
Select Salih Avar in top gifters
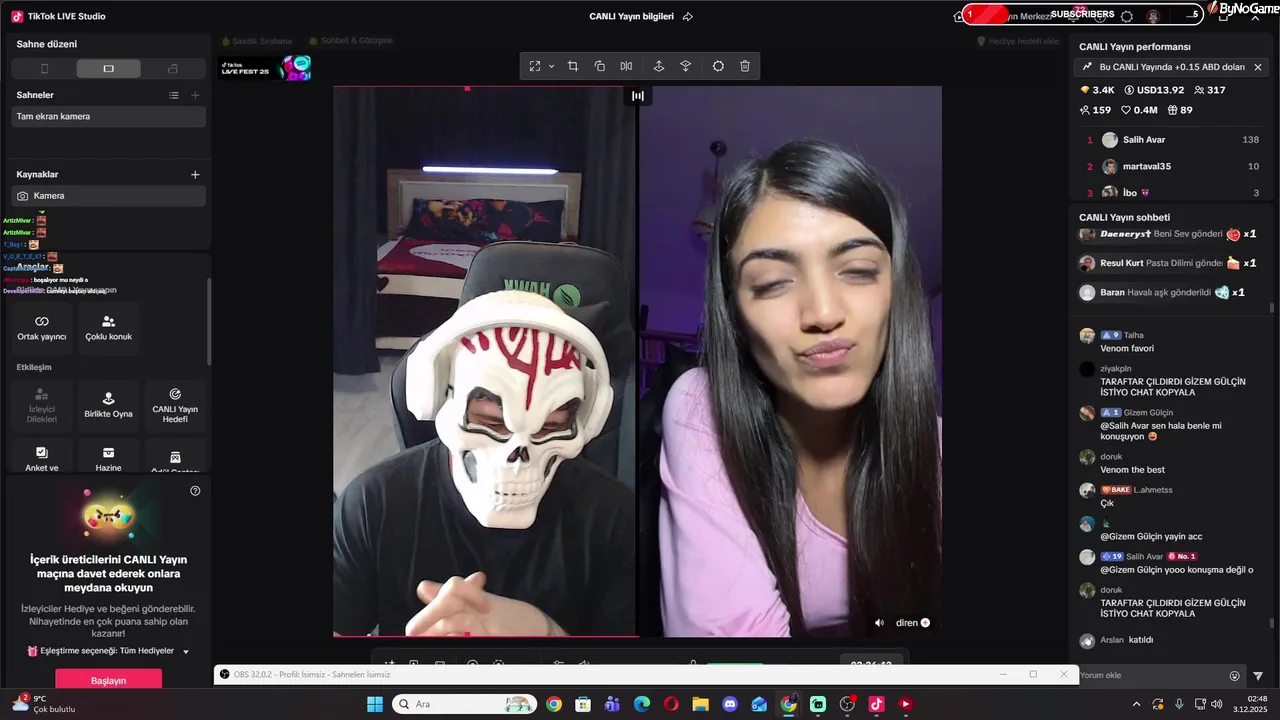pyautogui.click(x=1172, y=140)
